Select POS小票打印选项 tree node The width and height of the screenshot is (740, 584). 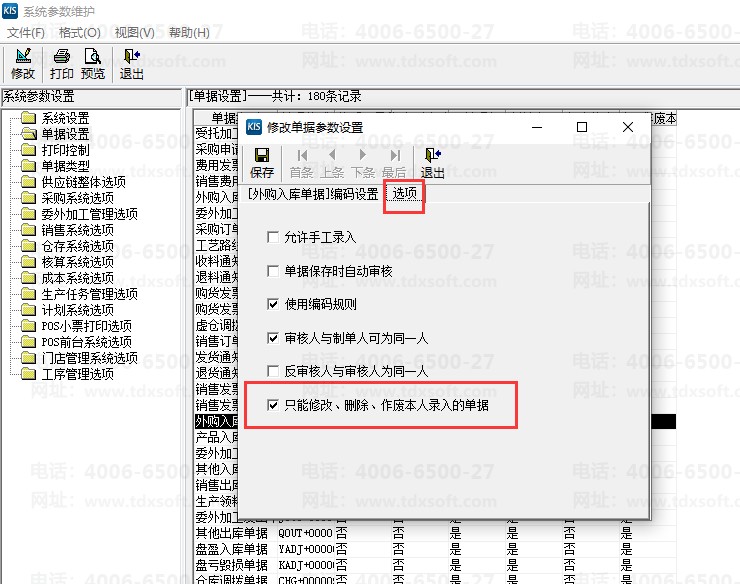coord(86,326)
